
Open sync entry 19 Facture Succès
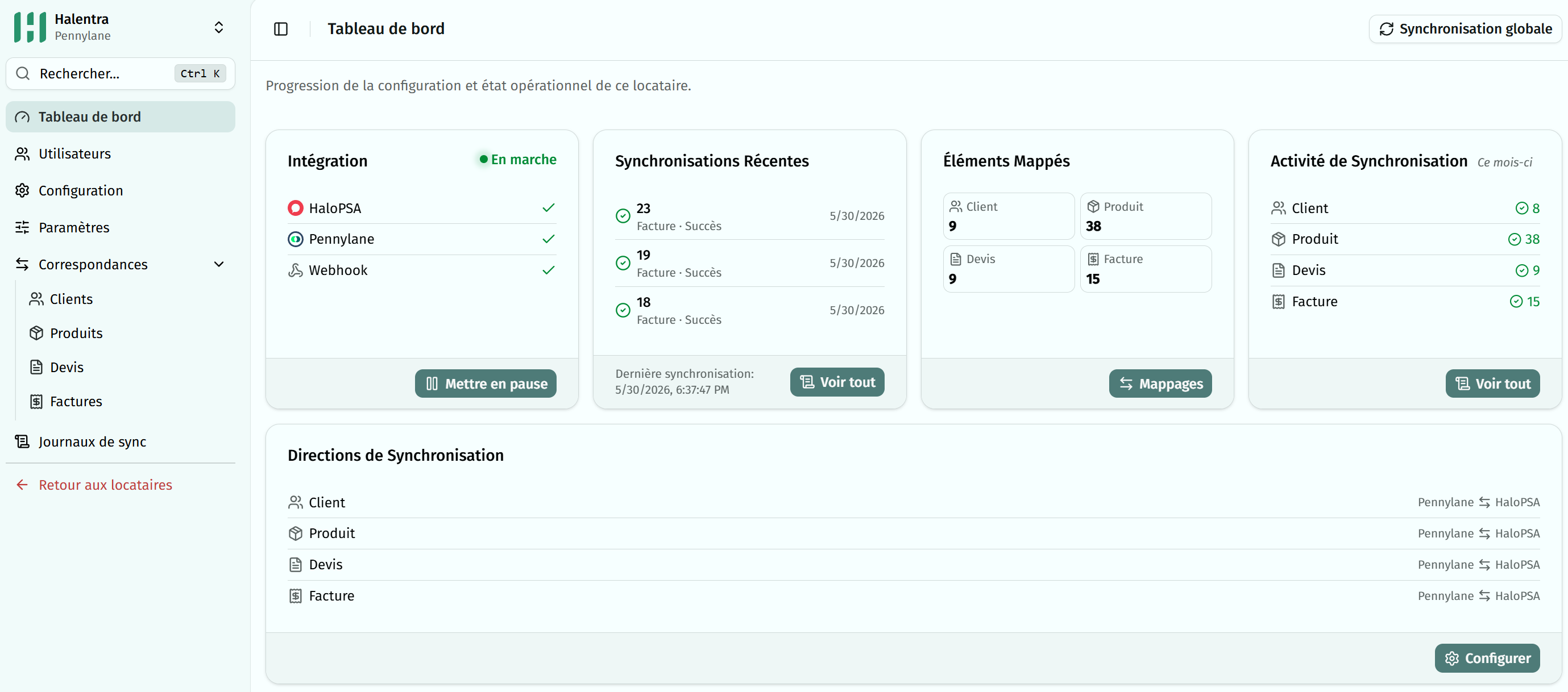(x=749, y=263)
